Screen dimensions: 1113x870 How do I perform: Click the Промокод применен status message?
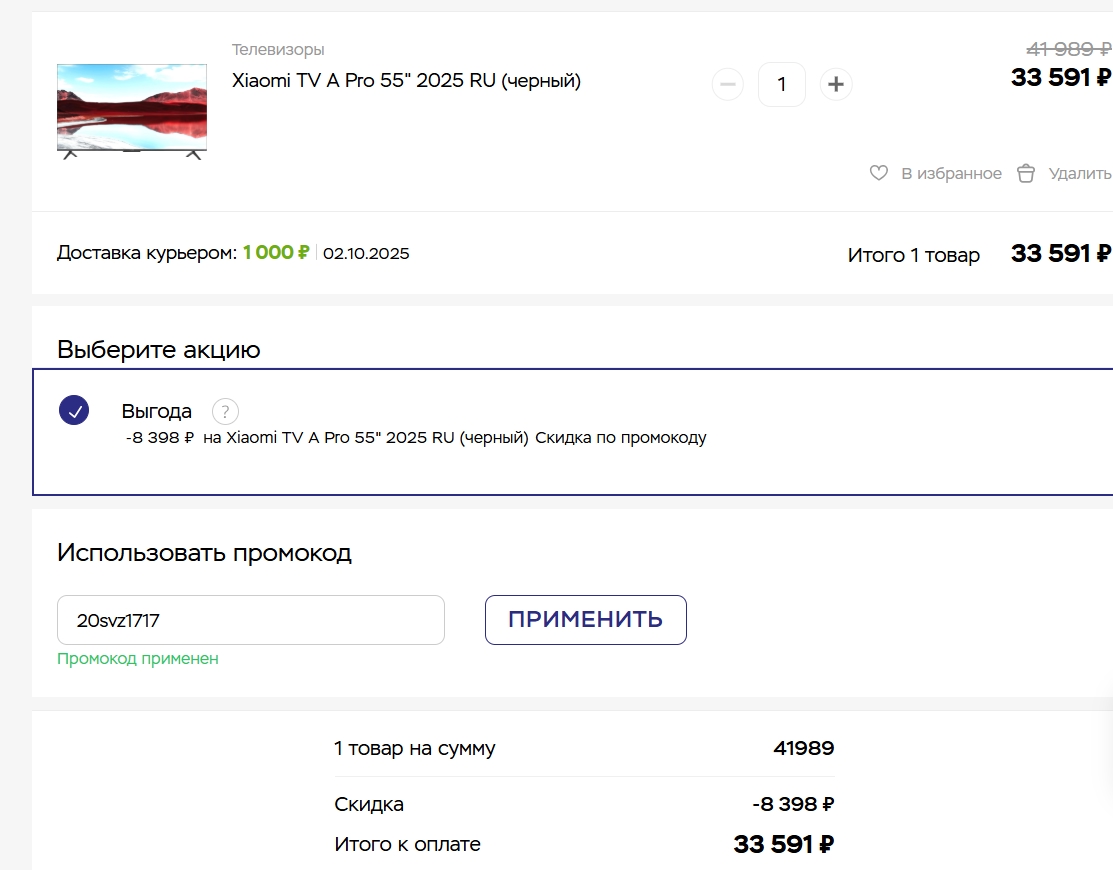click(138, 659)
